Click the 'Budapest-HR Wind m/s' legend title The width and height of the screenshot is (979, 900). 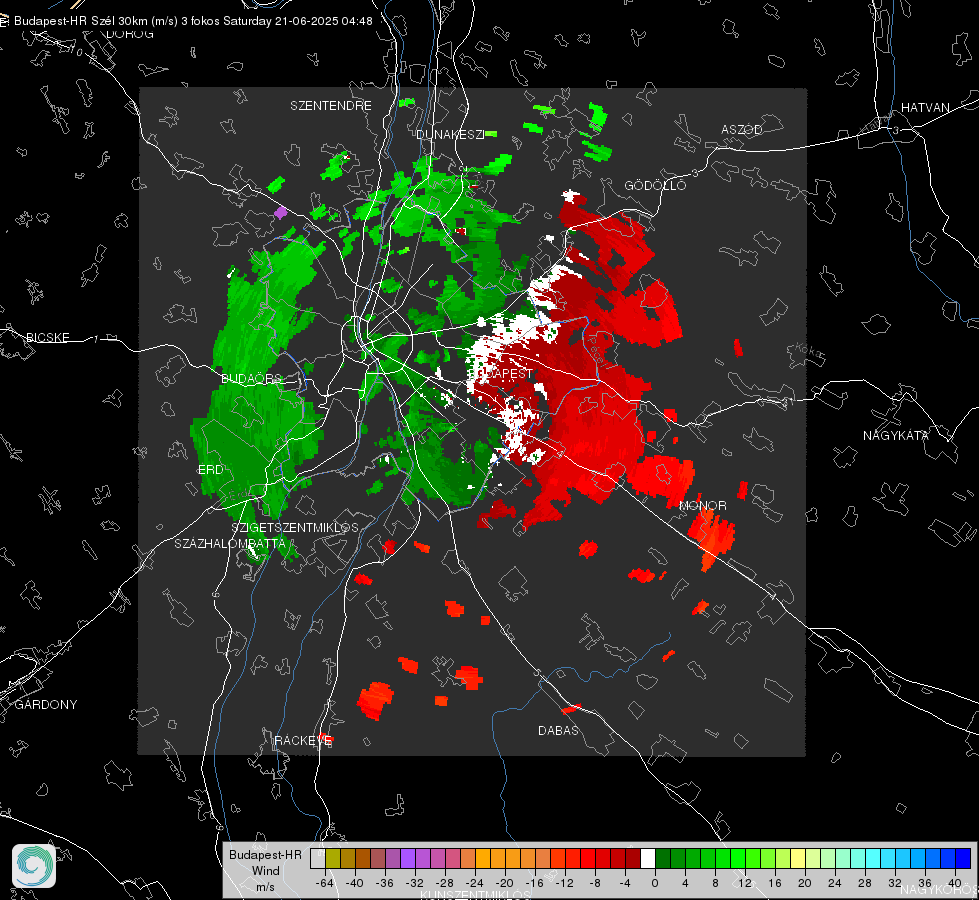pos(265,870)
